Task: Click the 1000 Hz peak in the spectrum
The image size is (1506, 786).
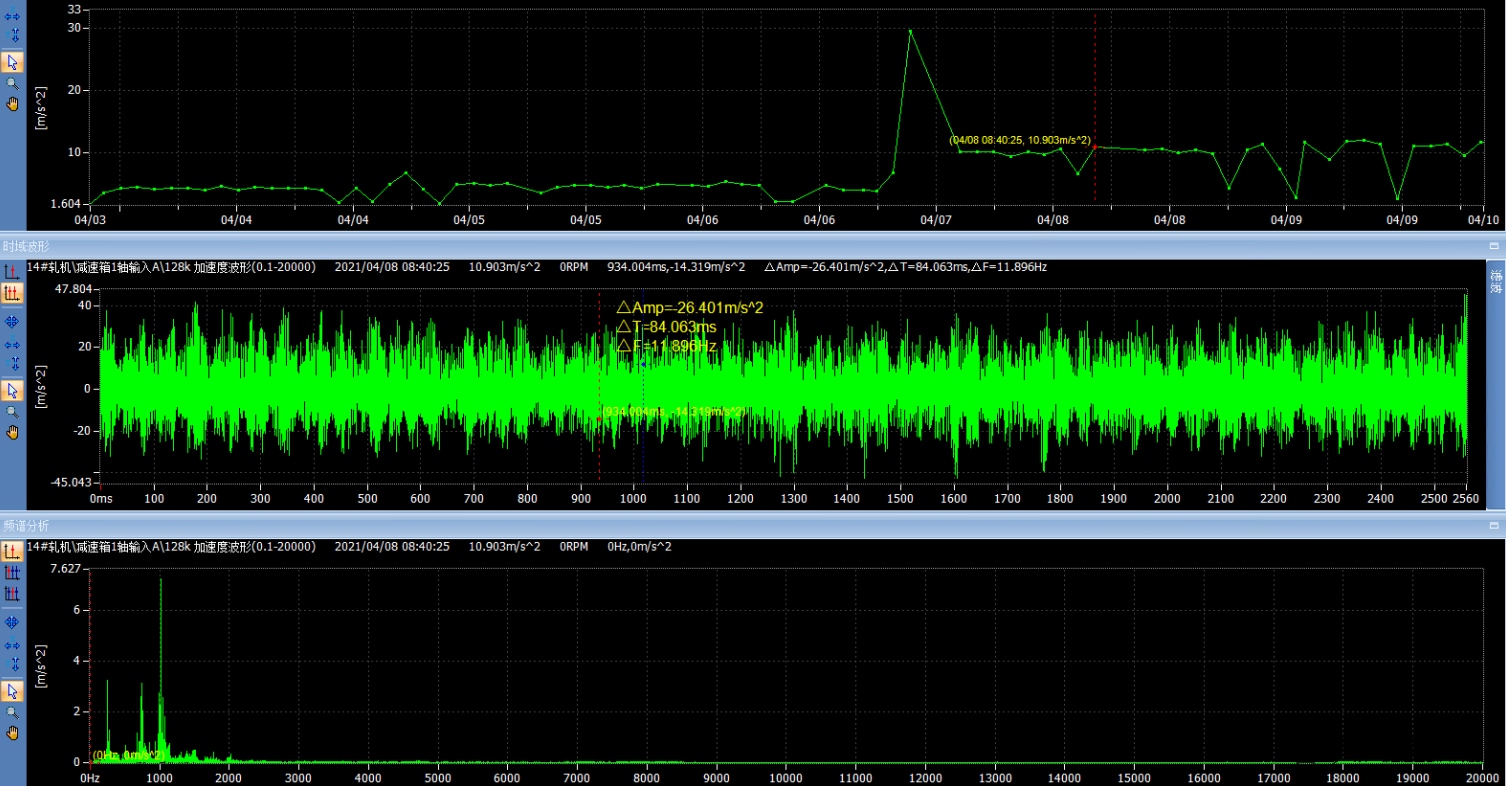Action: [x=161, y=582]
